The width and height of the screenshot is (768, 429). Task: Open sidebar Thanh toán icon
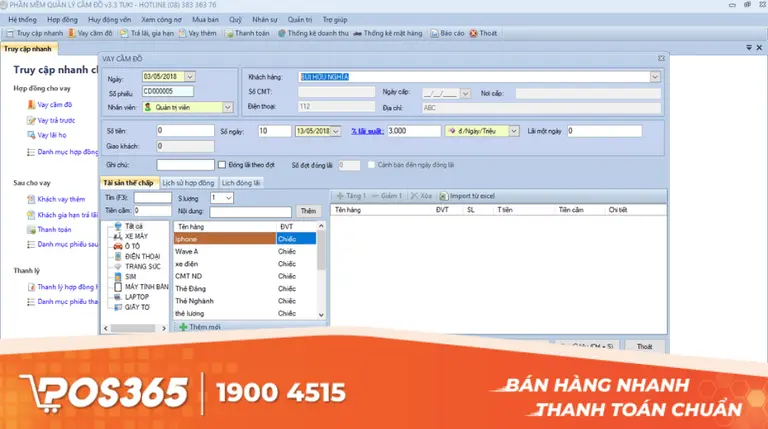[x=31, y=229]
